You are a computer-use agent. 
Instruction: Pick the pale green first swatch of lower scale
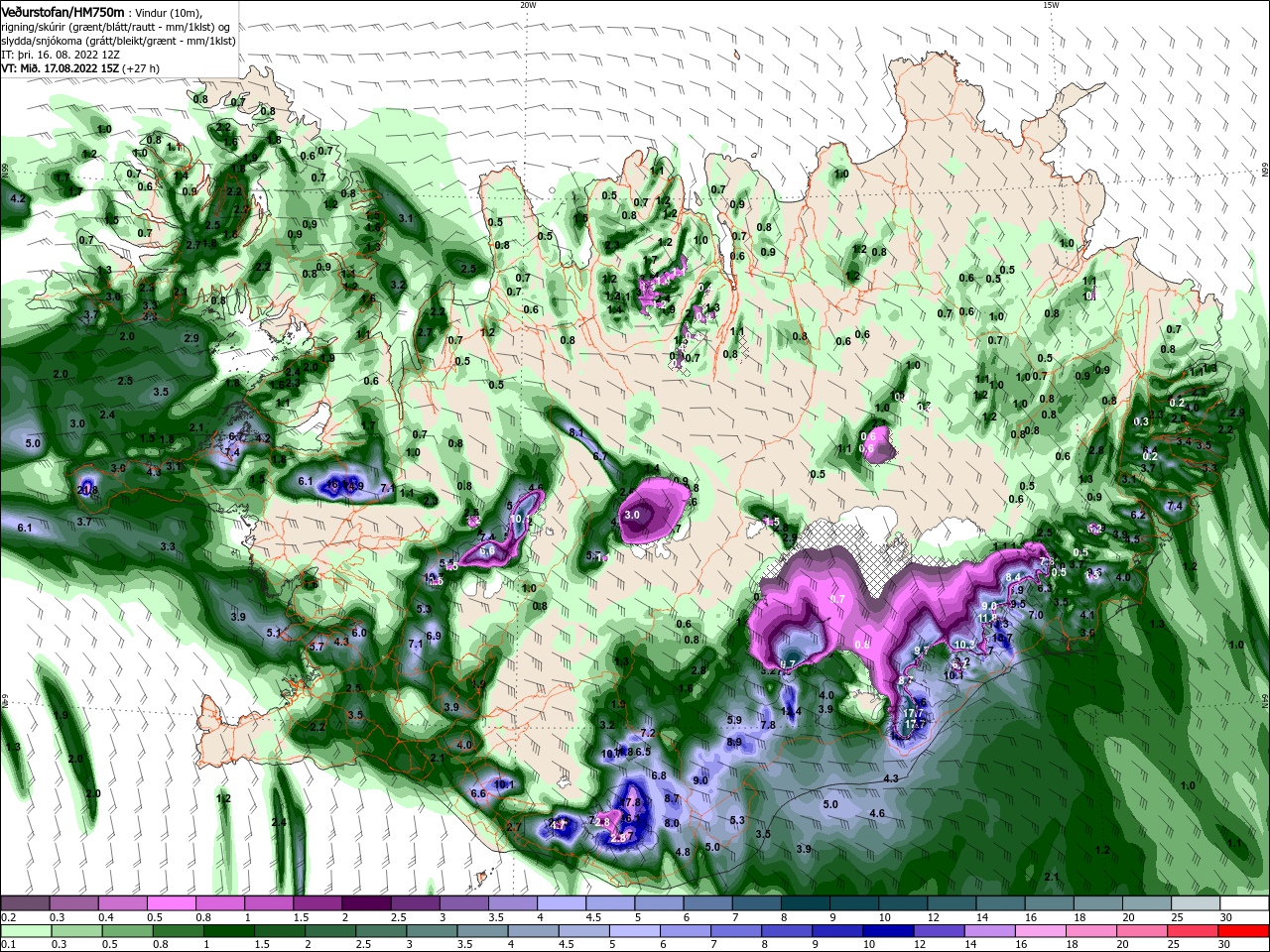click(x=25, y=931)
